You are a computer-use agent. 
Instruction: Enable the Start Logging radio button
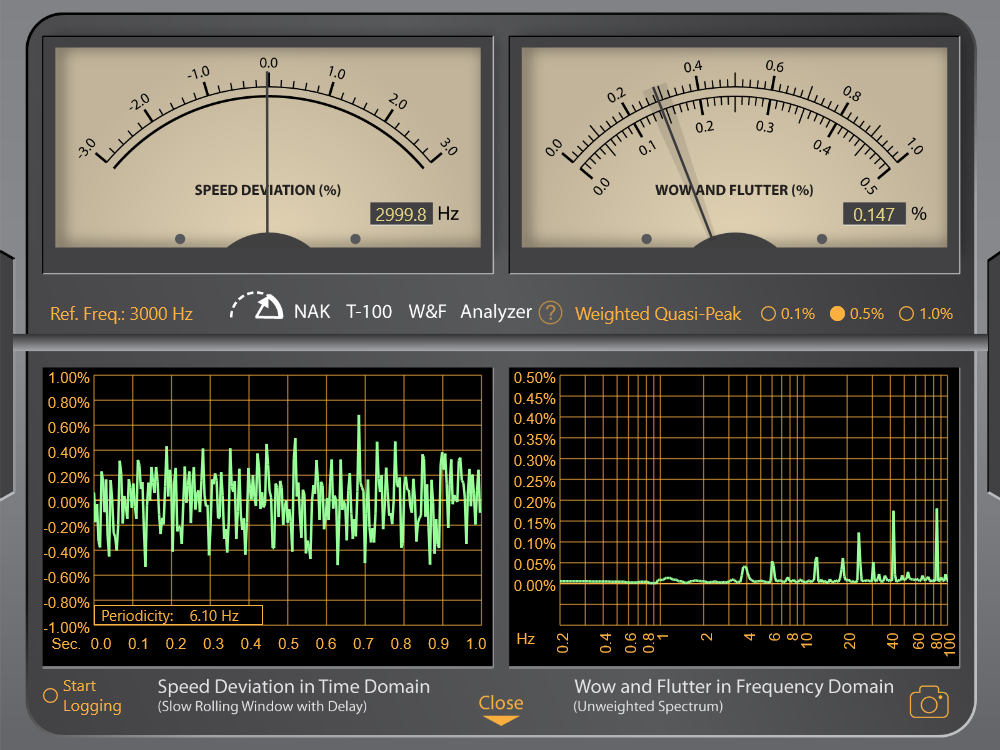pyautogui.click(x=50, y=696)
